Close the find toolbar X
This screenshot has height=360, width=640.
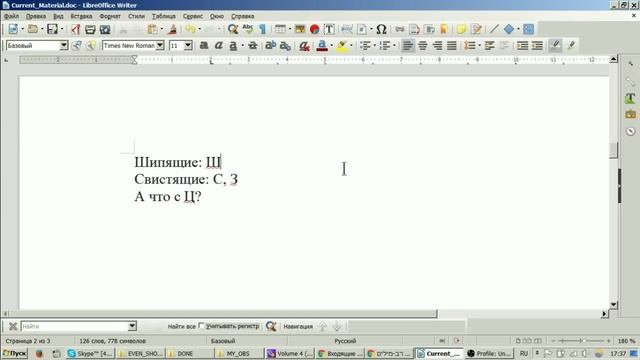tap(13, 326)
